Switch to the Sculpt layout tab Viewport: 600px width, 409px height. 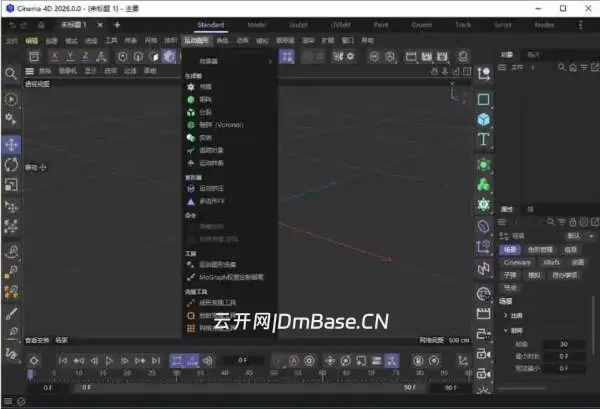(x=298, y=25)
